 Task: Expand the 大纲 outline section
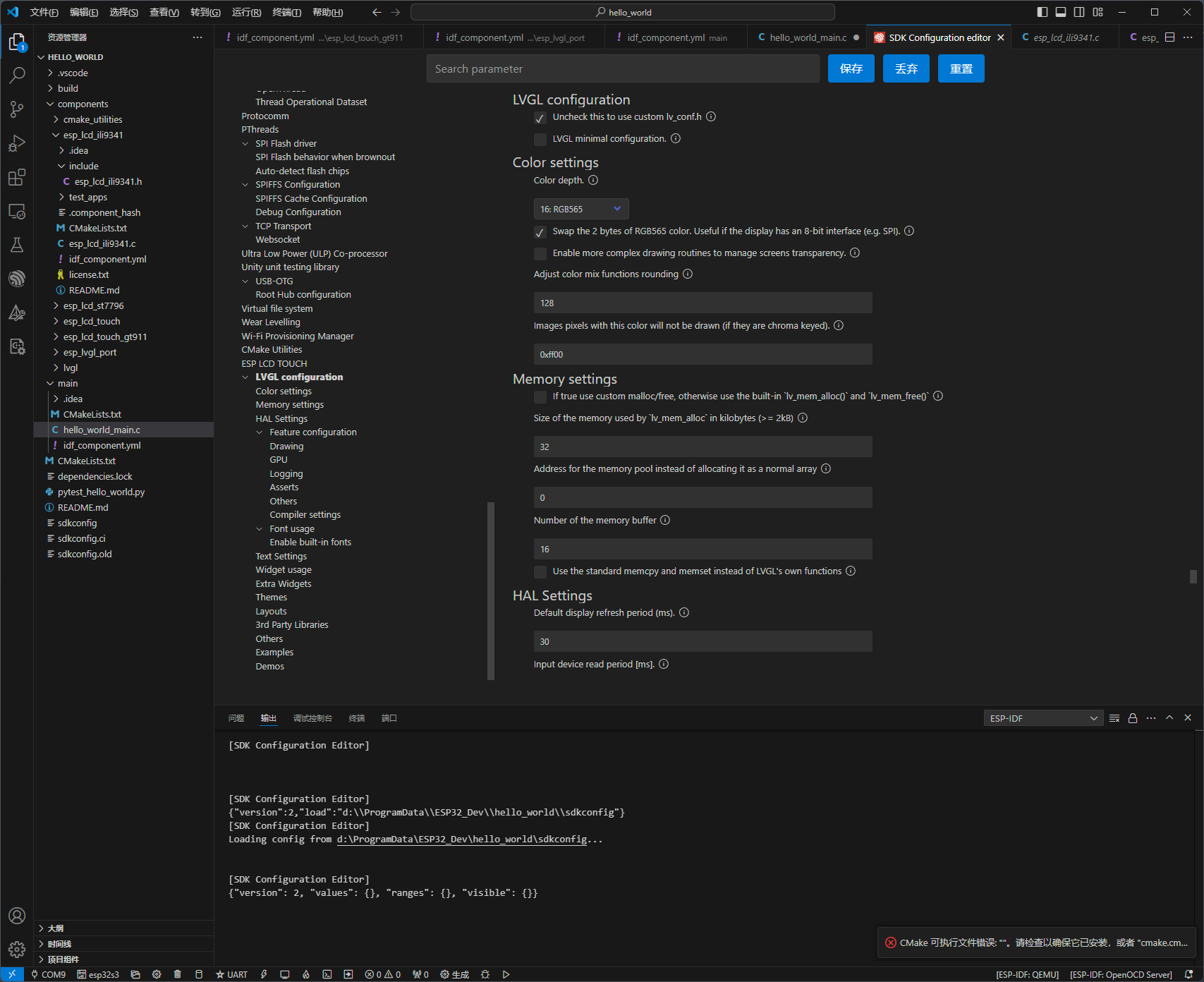(x=56, y=928)
